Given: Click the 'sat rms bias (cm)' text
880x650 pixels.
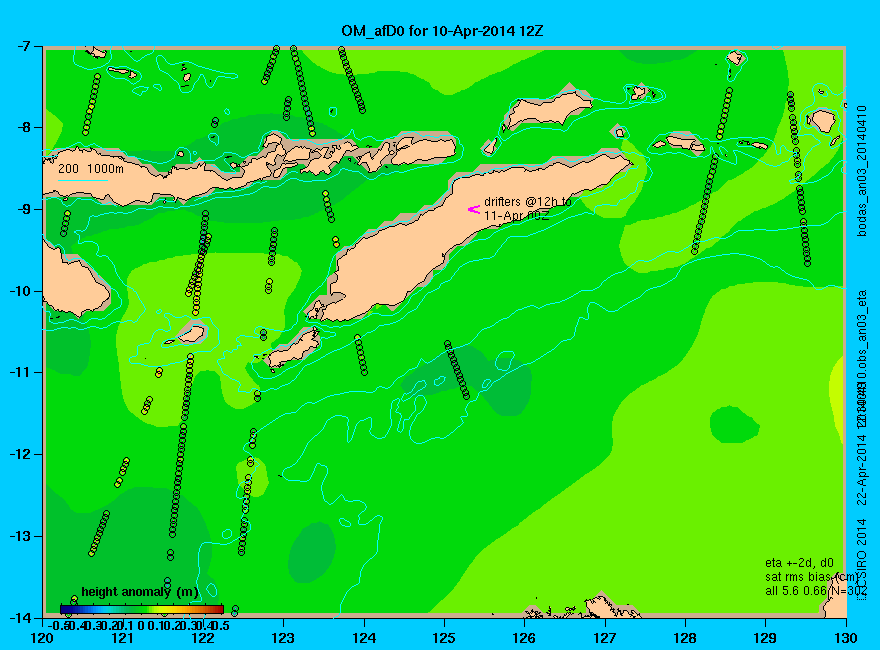Looking at the screenshot, I should pyautogui.click(x=812, y=577).
